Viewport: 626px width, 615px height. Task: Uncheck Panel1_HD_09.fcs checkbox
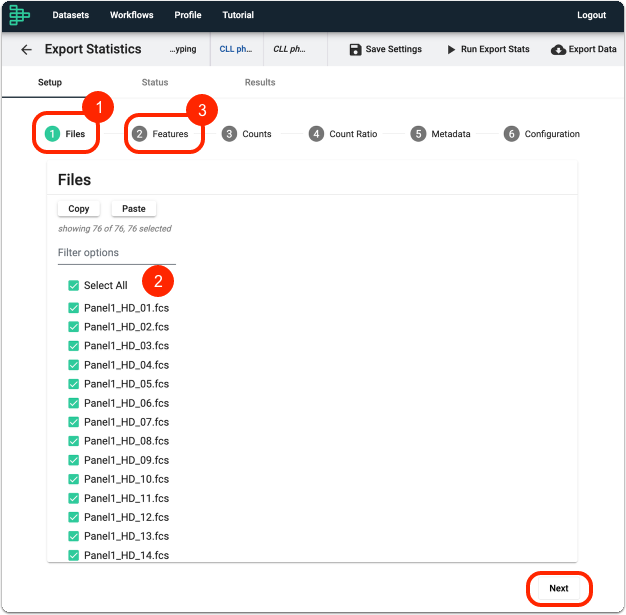73,460
